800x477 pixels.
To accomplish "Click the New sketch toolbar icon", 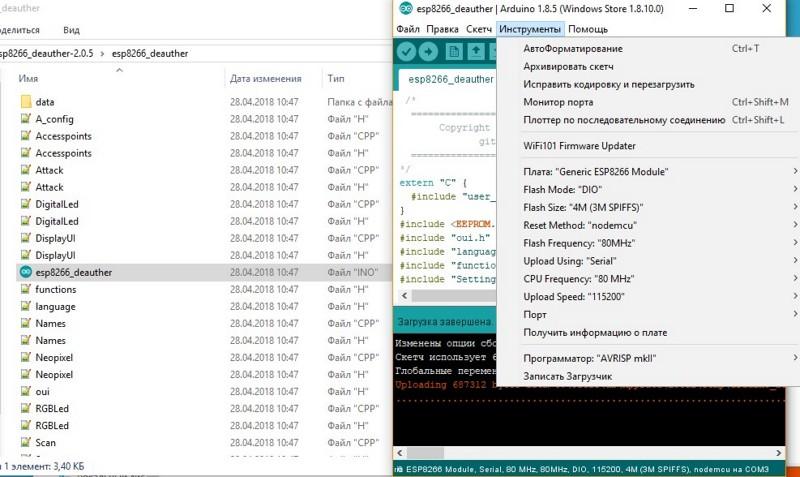I will [455, 51].
